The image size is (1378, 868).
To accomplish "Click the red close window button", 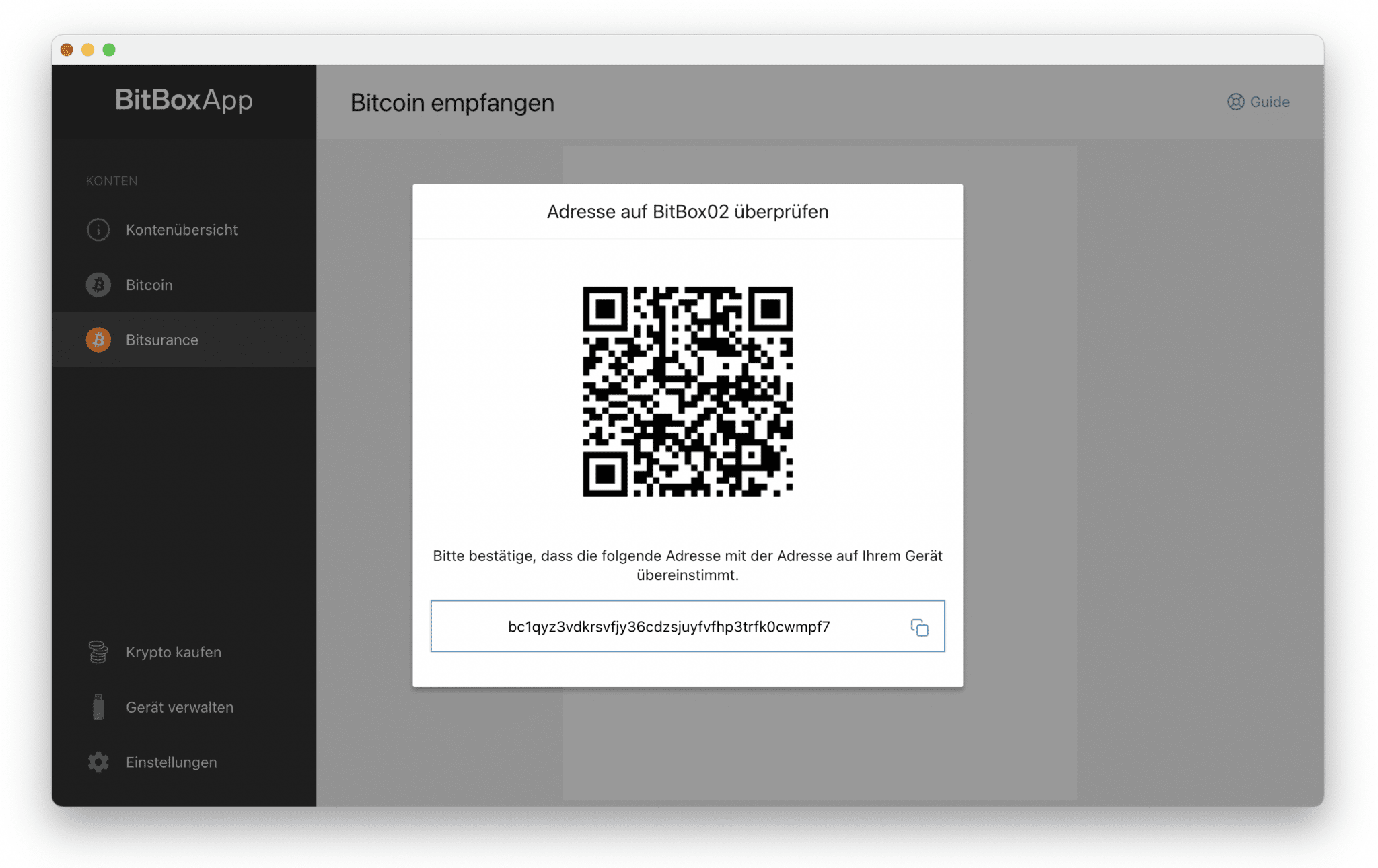I will 67,50.
